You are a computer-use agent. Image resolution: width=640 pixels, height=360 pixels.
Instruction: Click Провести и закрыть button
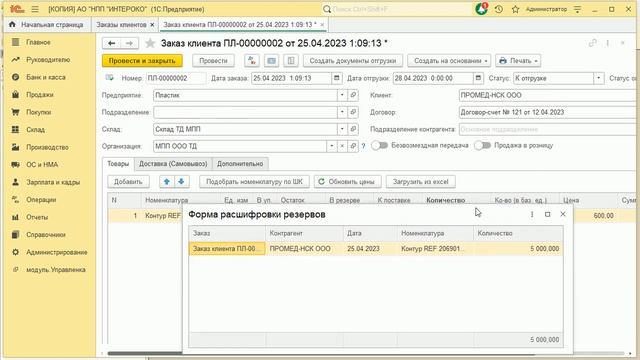click(x=142, y=61)
